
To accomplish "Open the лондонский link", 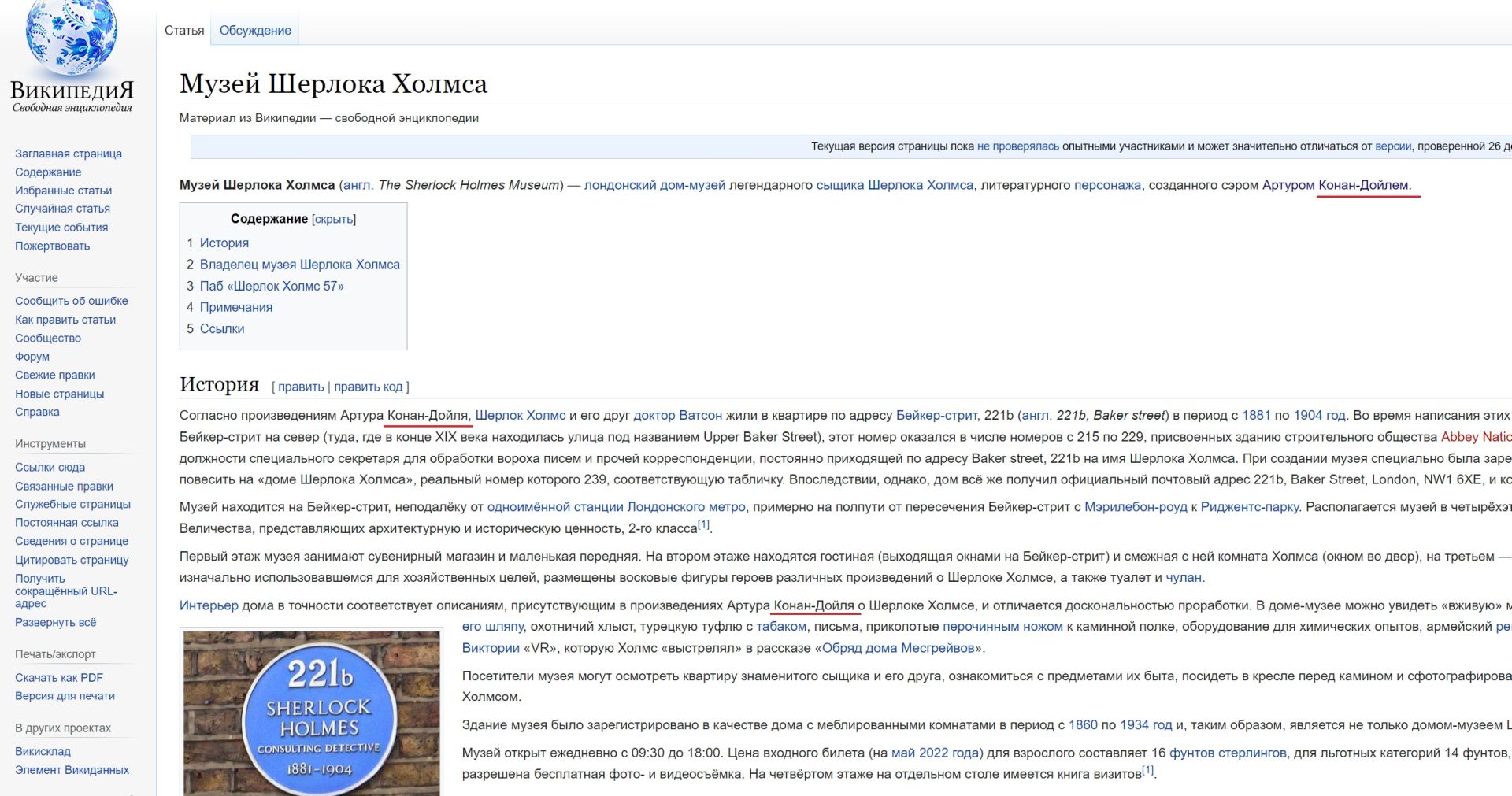I will [620, 185].
